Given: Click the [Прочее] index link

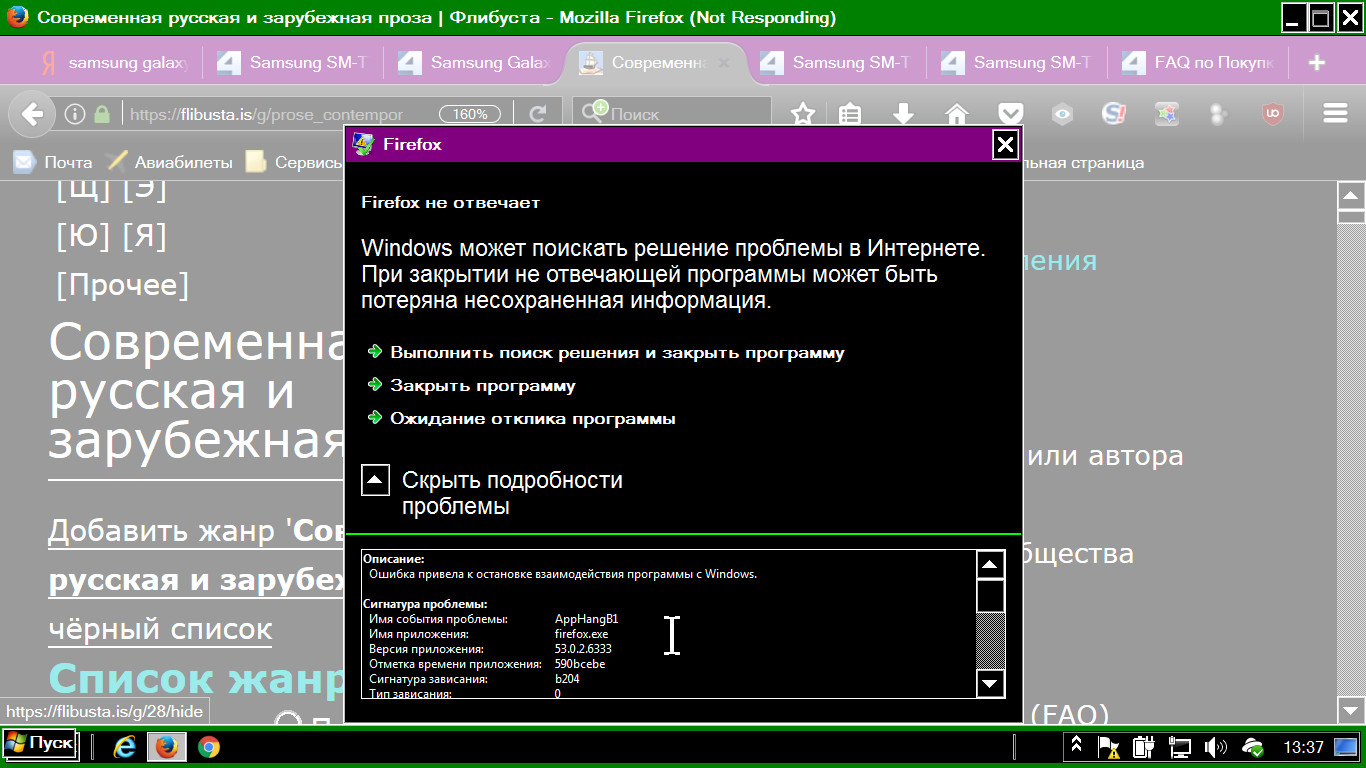Looking at the screenshot, I should (x=123, y=285).
